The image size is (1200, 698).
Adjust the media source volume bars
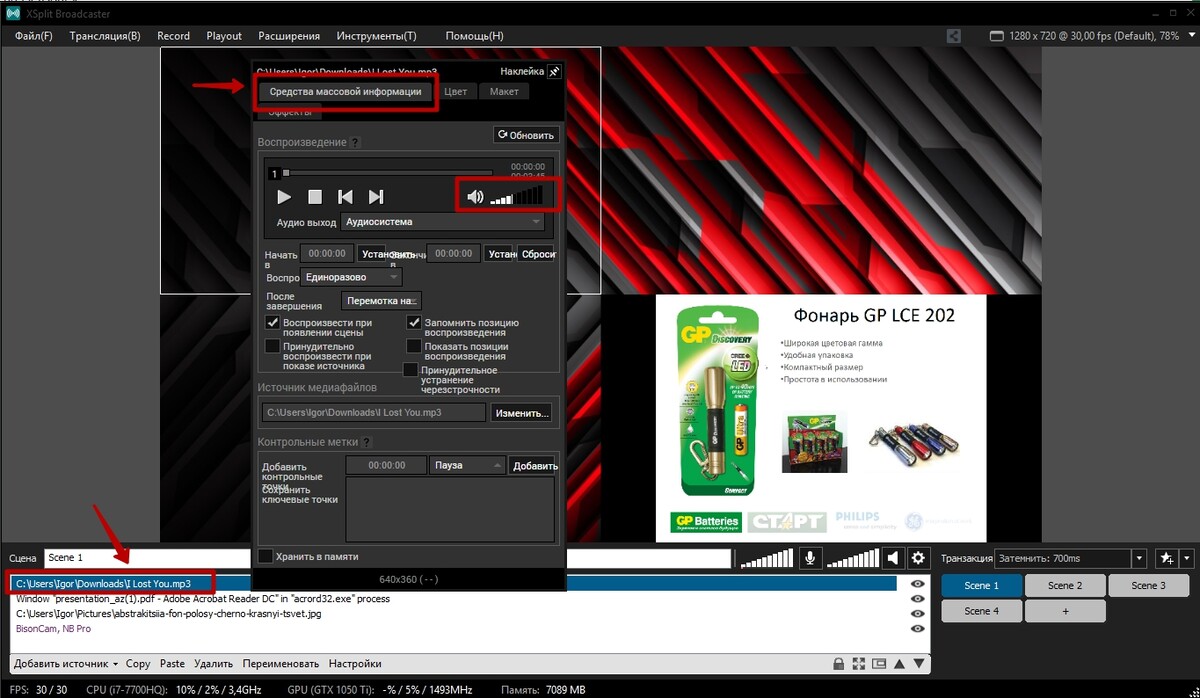[517, 196]
